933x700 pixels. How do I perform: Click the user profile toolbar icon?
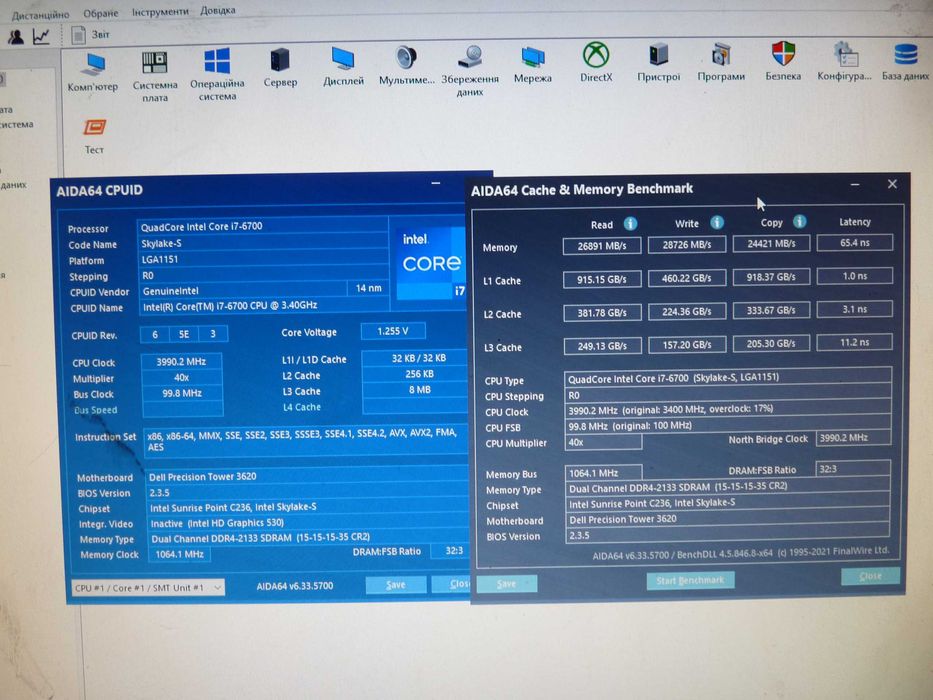click(16, 37)
